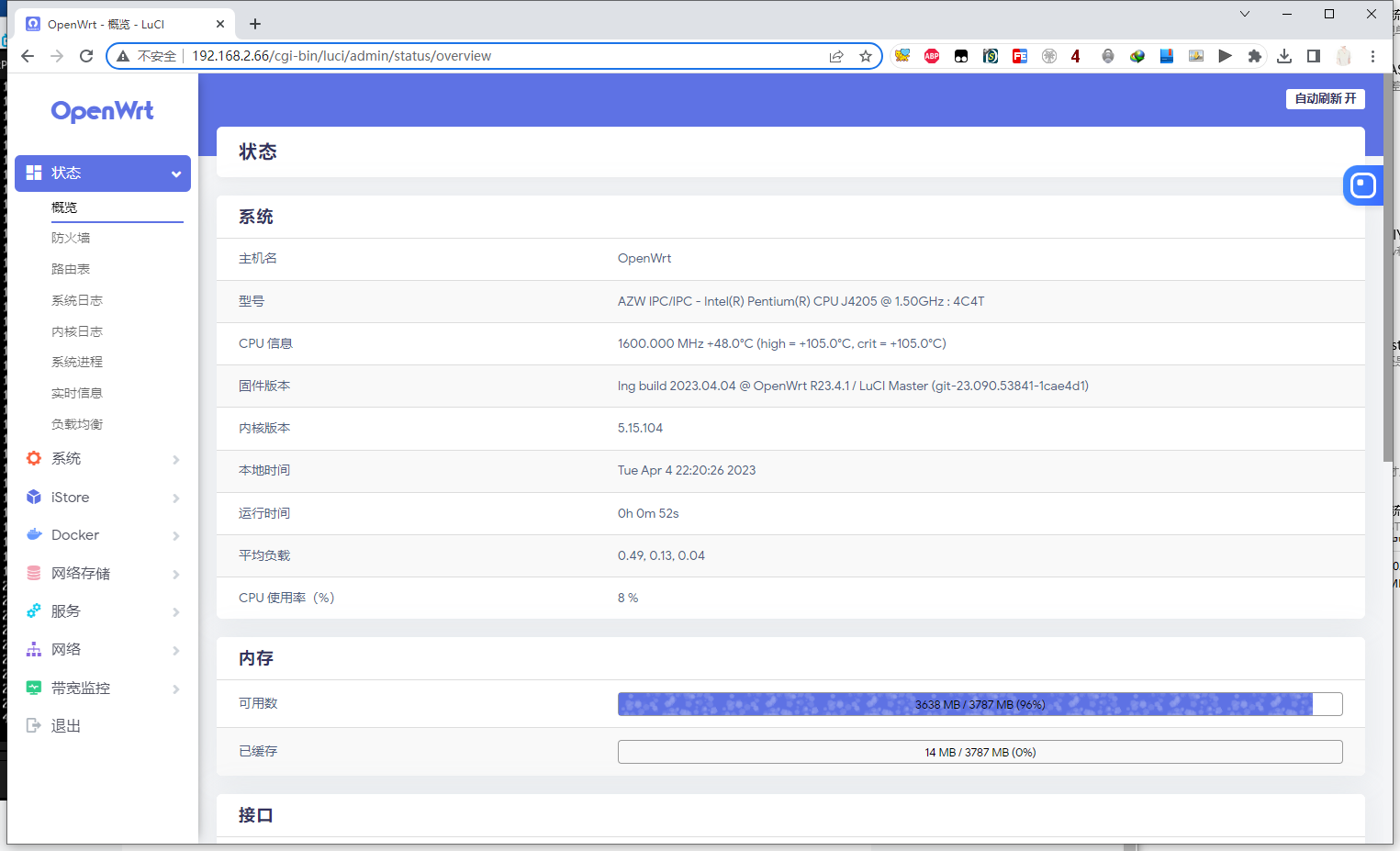The width and height of the screenshot is (1400, 851).
Task: Click the padlock extension icon
Action: 1108,56
